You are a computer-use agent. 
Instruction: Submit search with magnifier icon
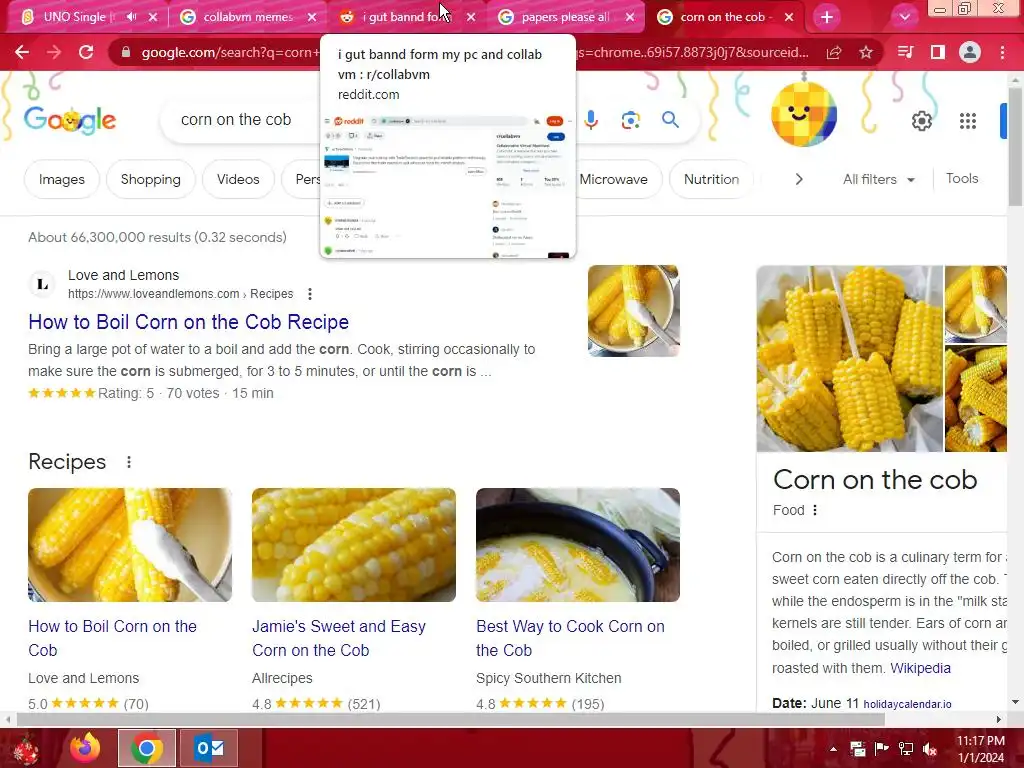[670, 120]
